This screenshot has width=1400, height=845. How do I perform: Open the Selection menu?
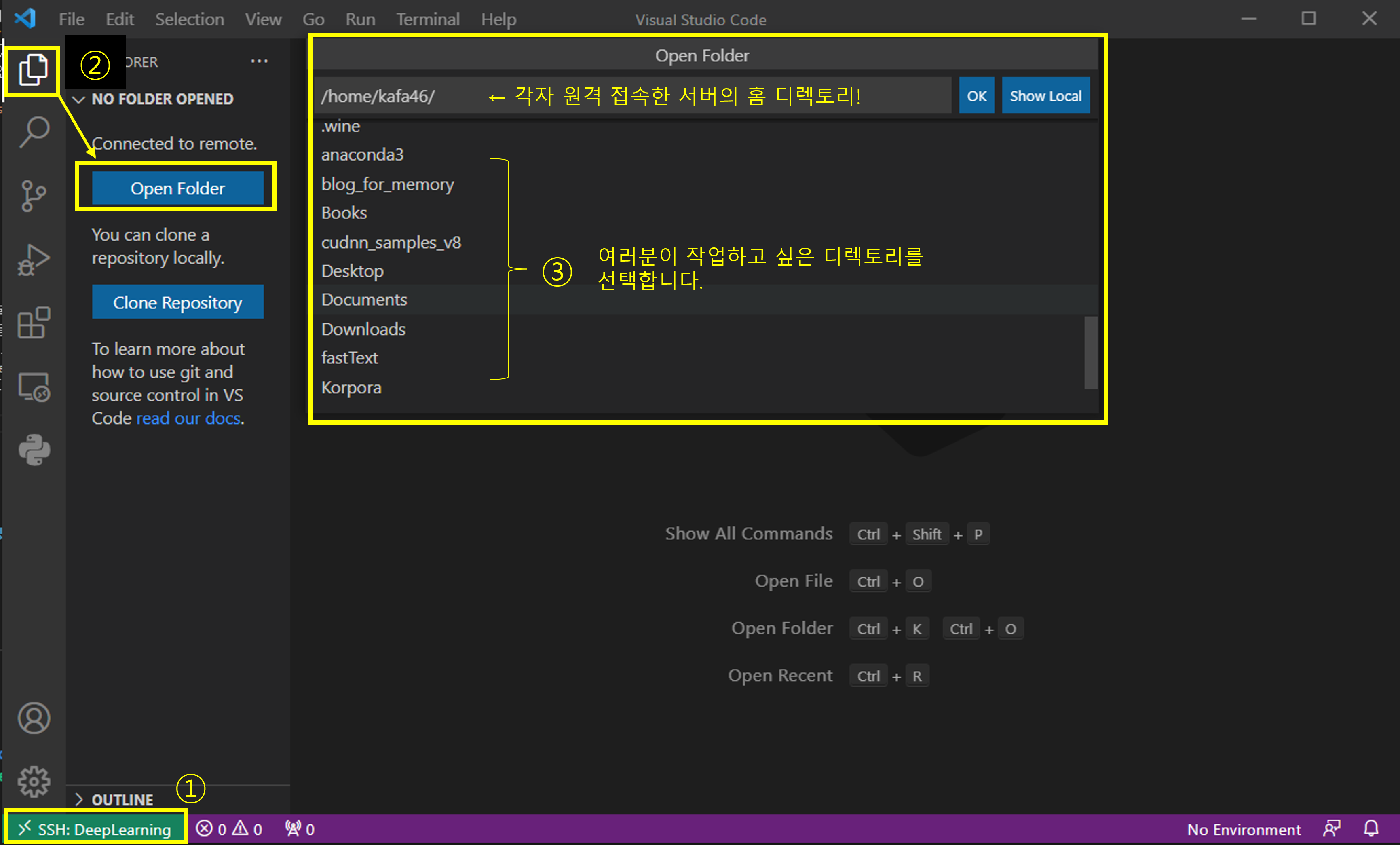click(190, 19)
